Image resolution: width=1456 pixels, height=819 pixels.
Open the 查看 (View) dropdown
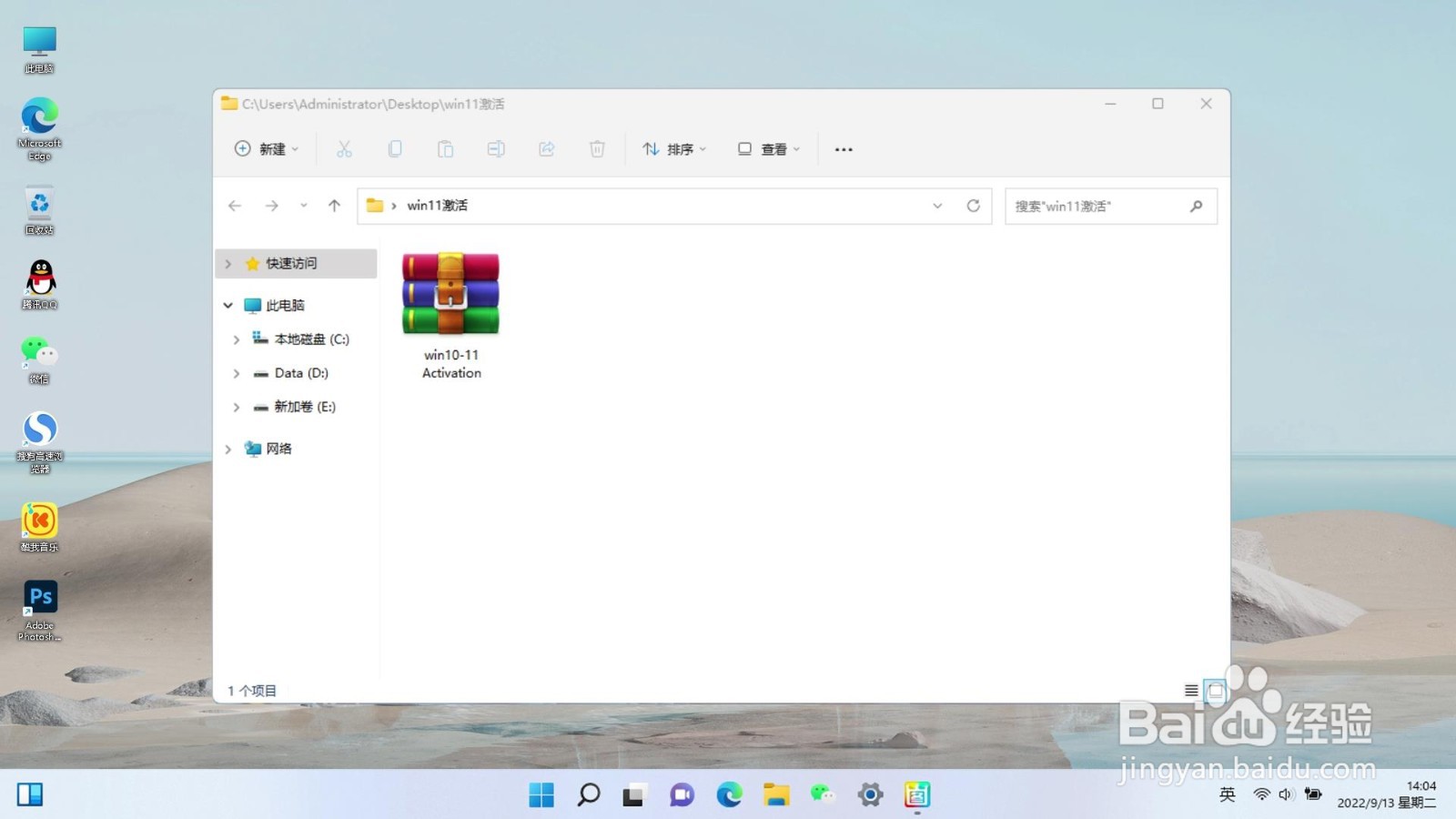click(x=769, y=149)
